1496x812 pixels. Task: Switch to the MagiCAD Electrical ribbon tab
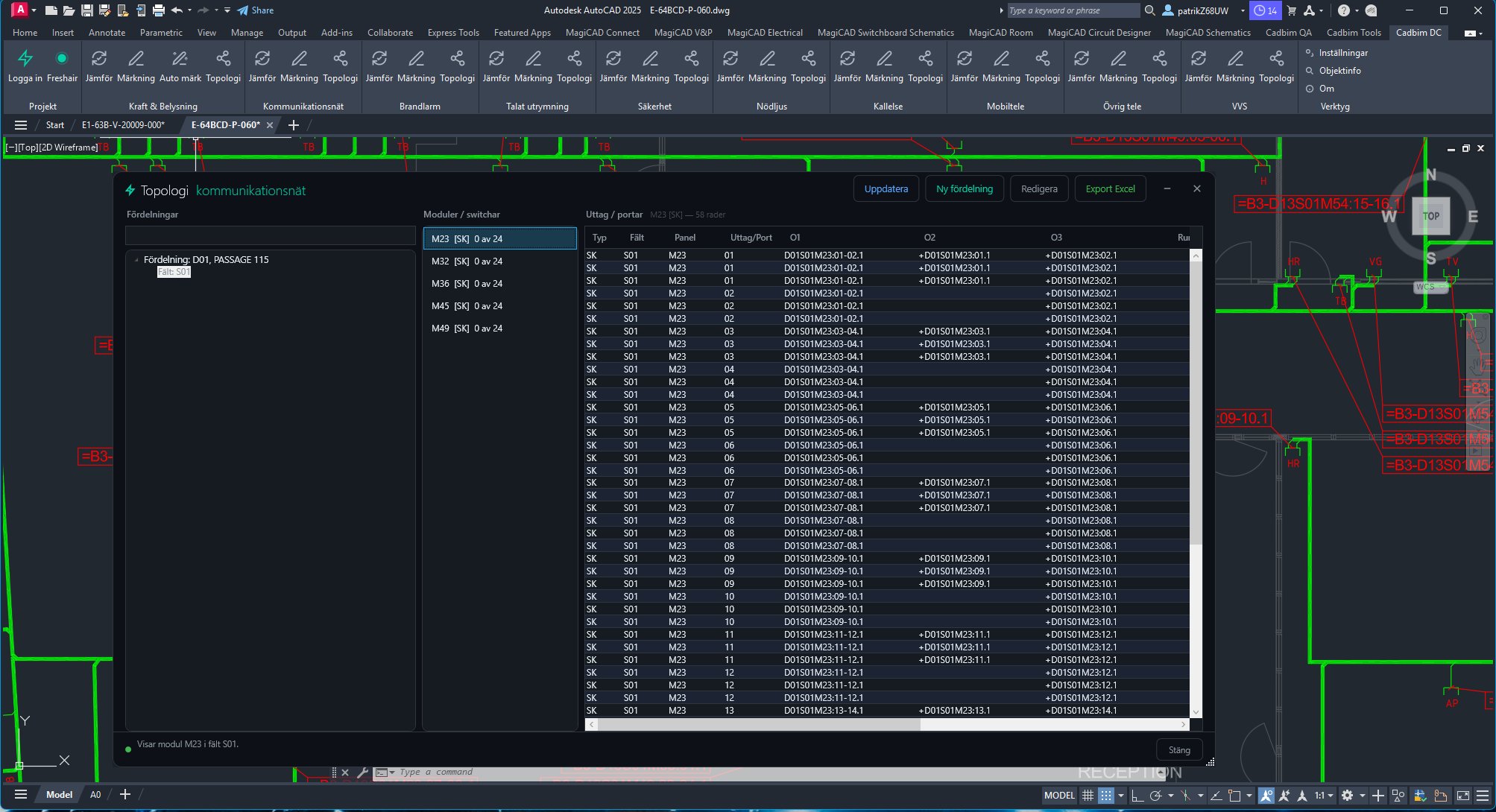764,32
